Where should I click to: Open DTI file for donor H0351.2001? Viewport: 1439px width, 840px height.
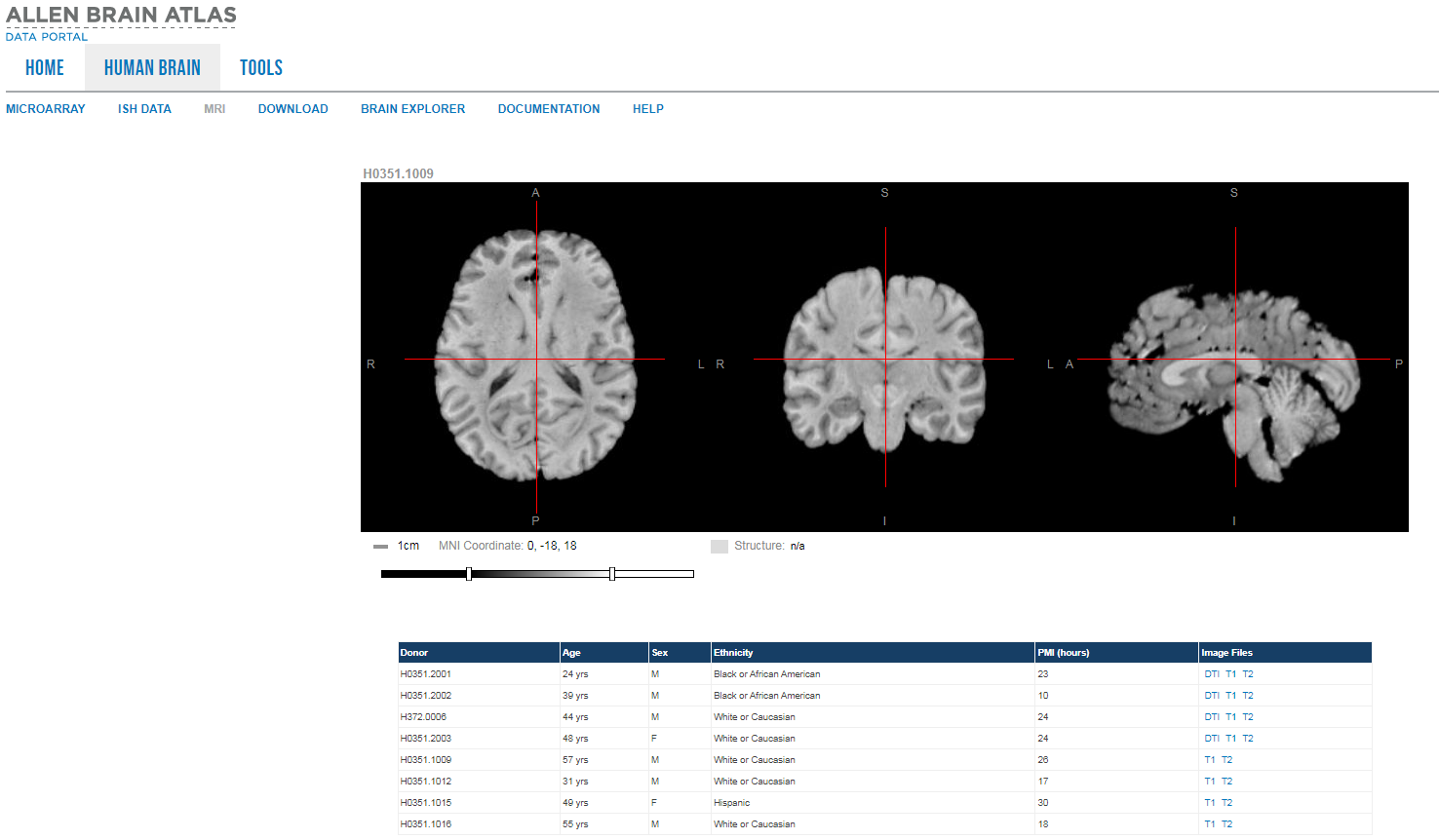point(1212,674)
